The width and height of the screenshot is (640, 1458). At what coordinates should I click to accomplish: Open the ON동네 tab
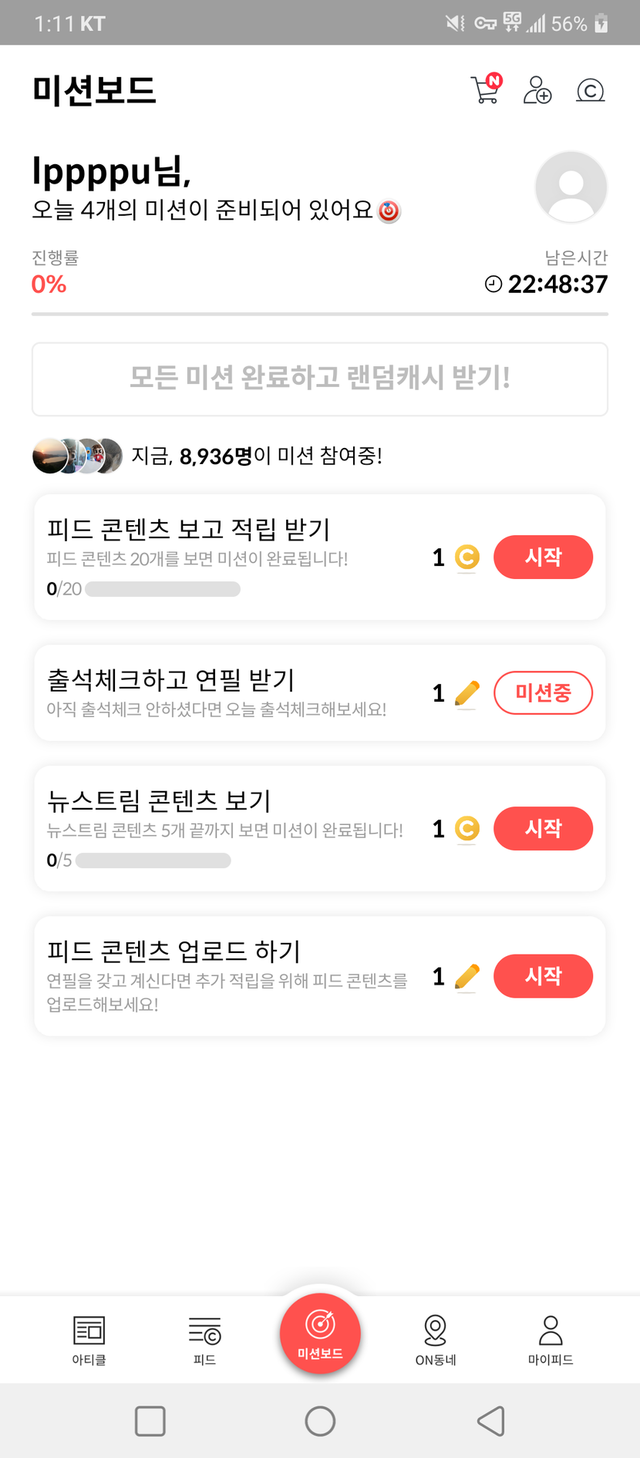click(x=435, y=1340)
